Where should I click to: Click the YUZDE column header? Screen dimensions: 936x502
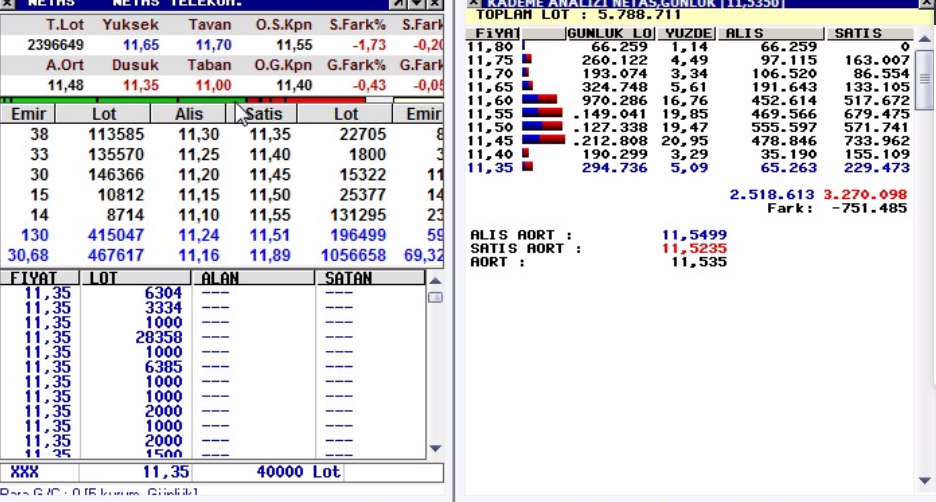(x=690, y=34)
